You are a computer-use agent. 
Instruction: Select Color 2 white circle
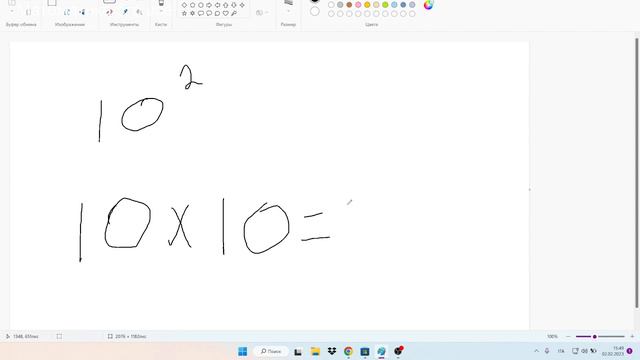(x=315, y=11)
